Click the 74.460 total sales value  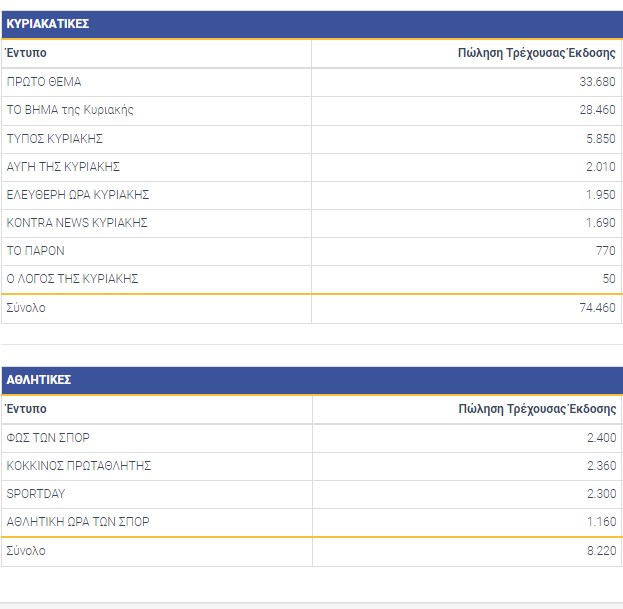click(596, 308)
